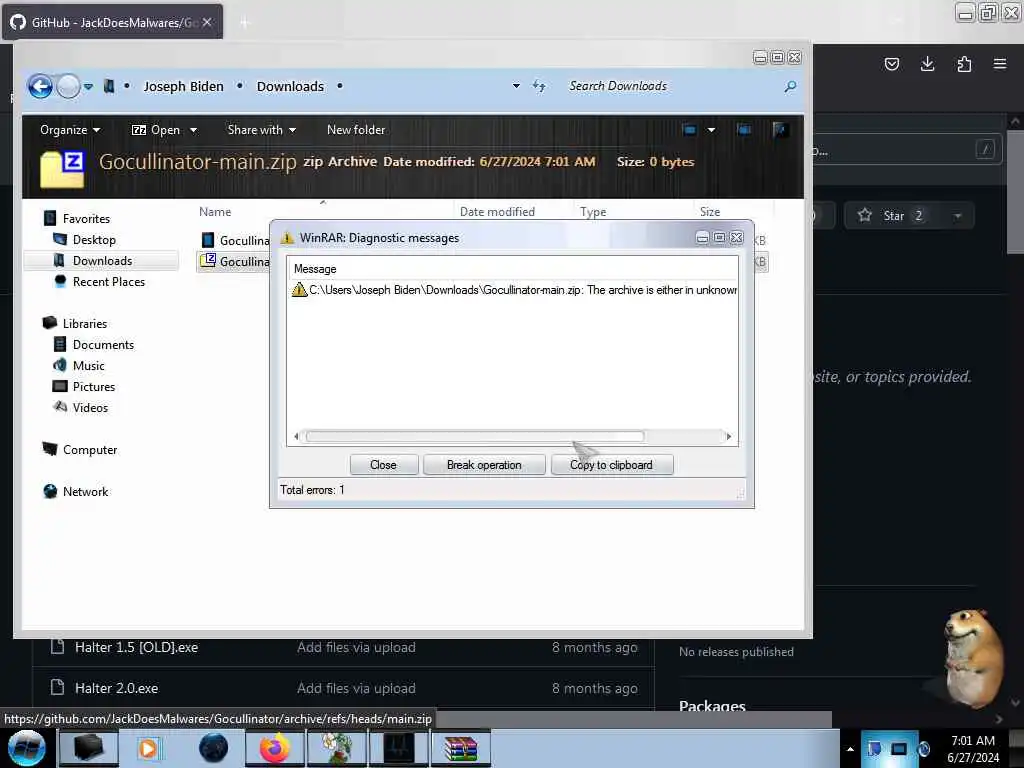Close the GitHub browser tab
This screenshot has width=1024, height=768.
click(207, 22)
